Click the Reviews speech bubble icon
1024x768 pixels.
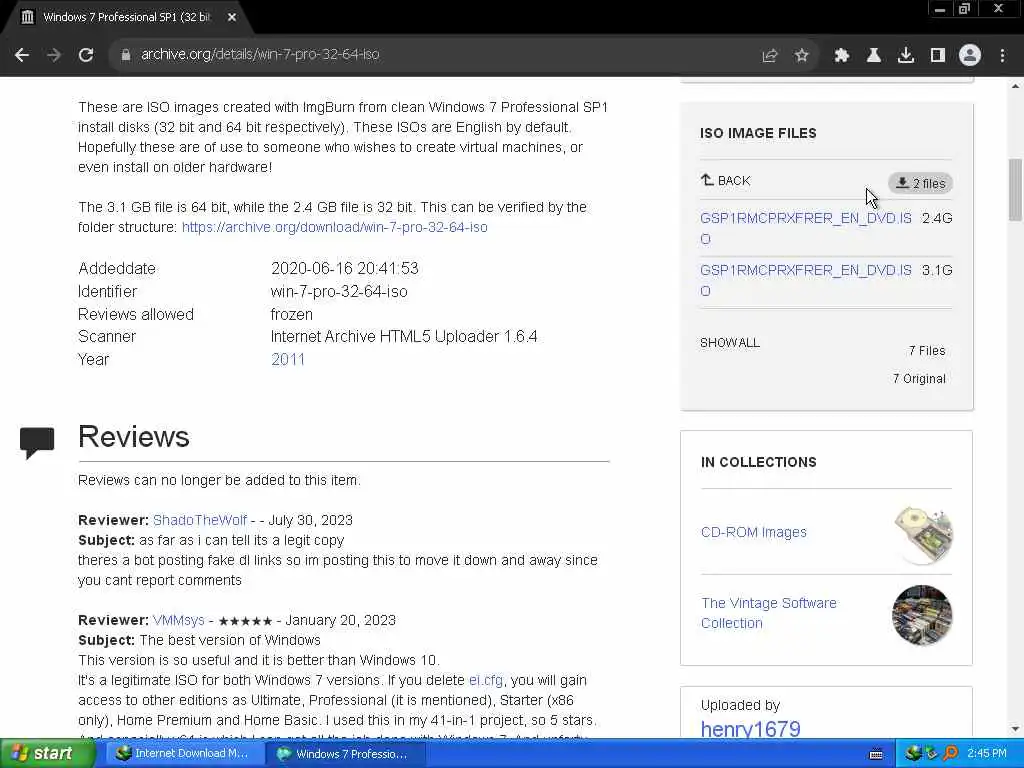[37, 443]
